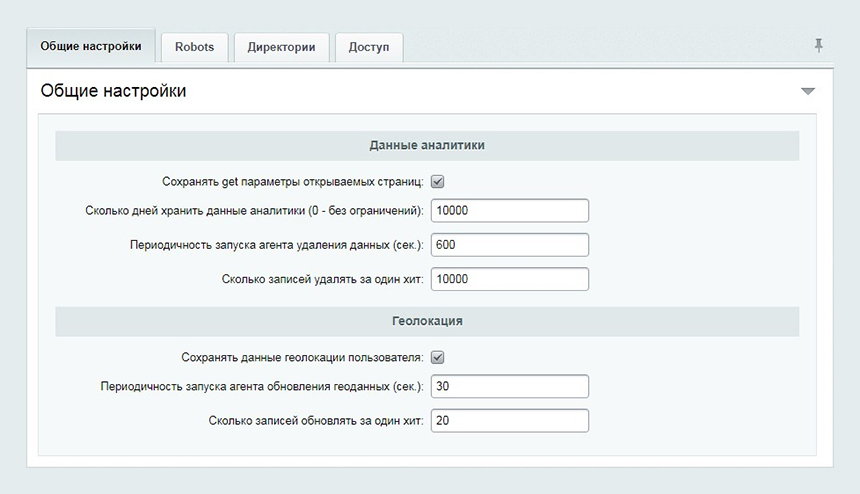Focus the Сколько записей обновлять за один хит field
Screen dimensions: 860x494
tap(510, 421)
